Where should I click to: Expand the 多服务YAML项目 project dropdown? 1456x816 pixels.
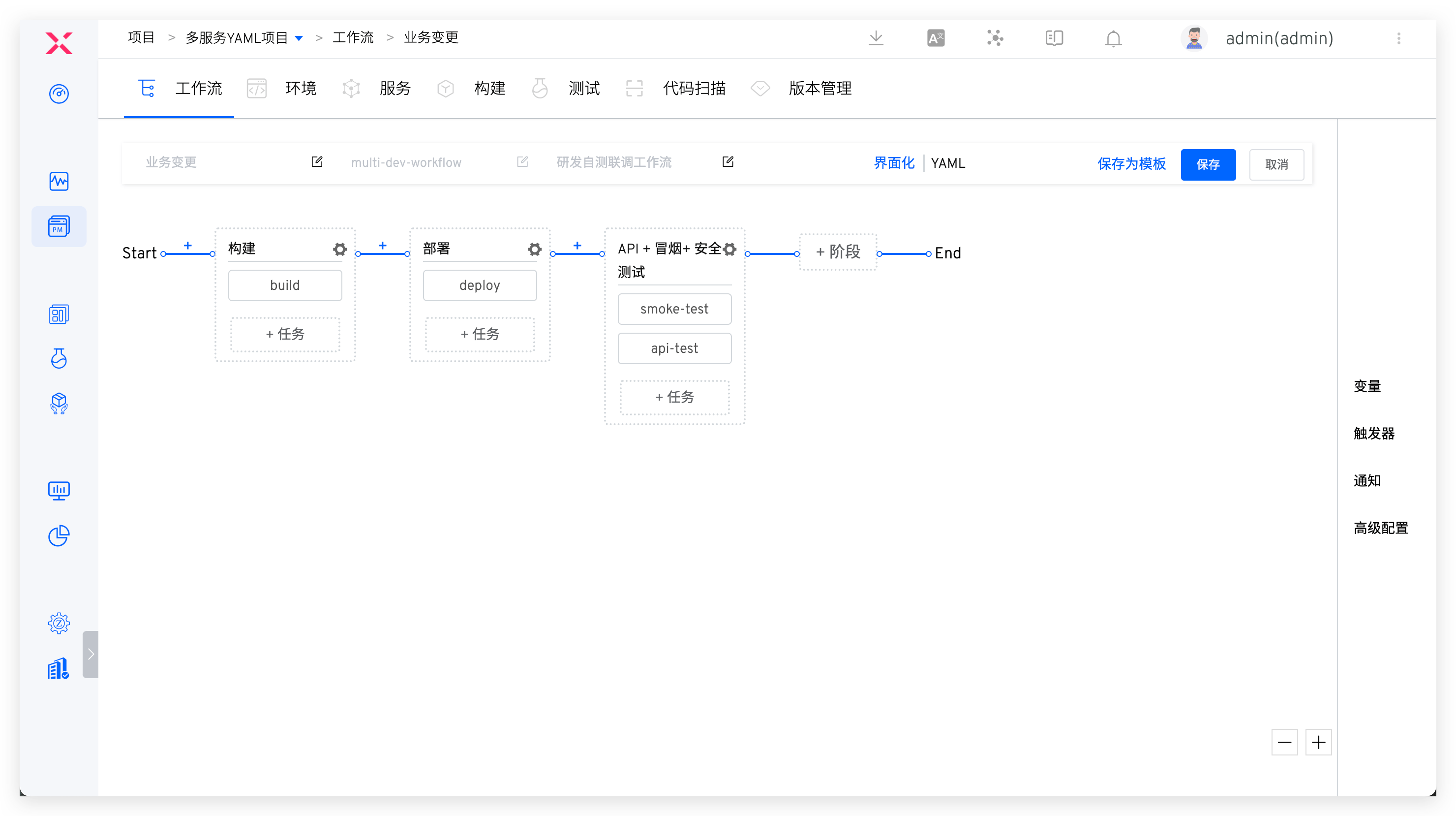tap(299, 38)
